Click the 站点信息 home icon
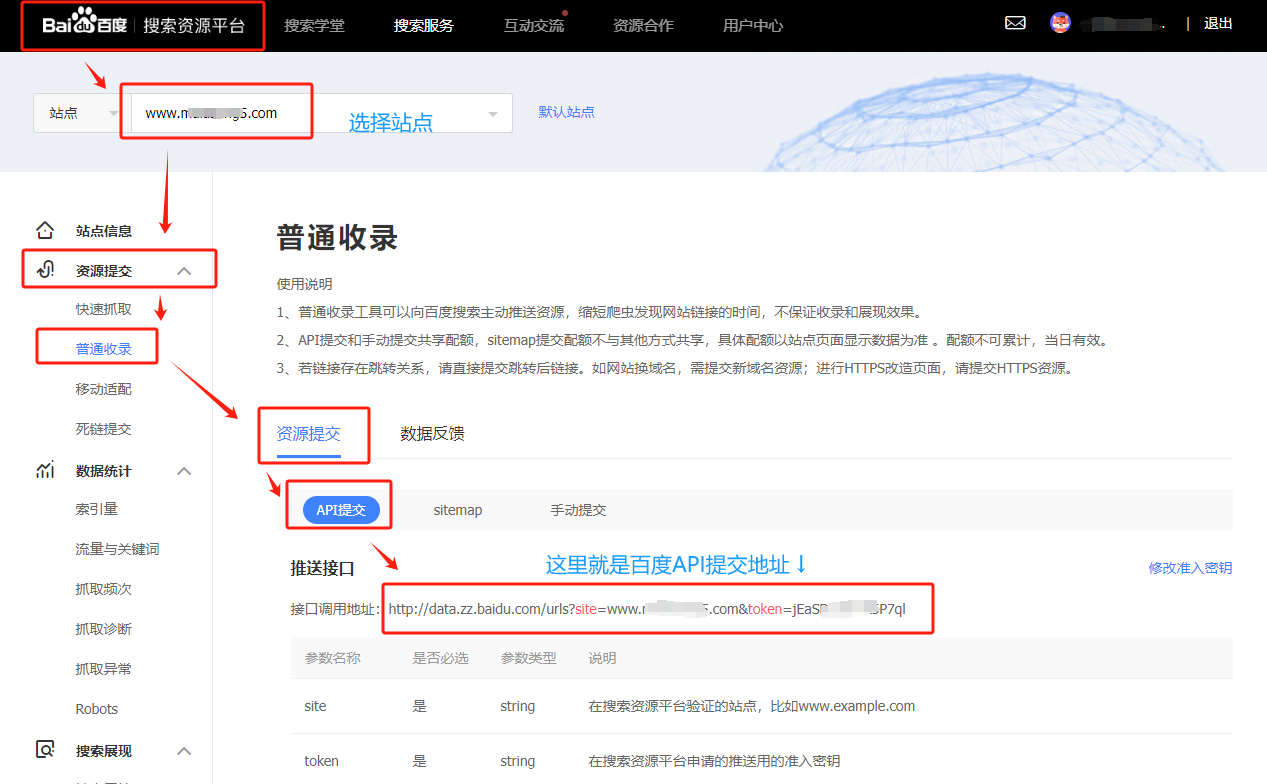This screenshot has width=1267, height=784. coord(45,231)
